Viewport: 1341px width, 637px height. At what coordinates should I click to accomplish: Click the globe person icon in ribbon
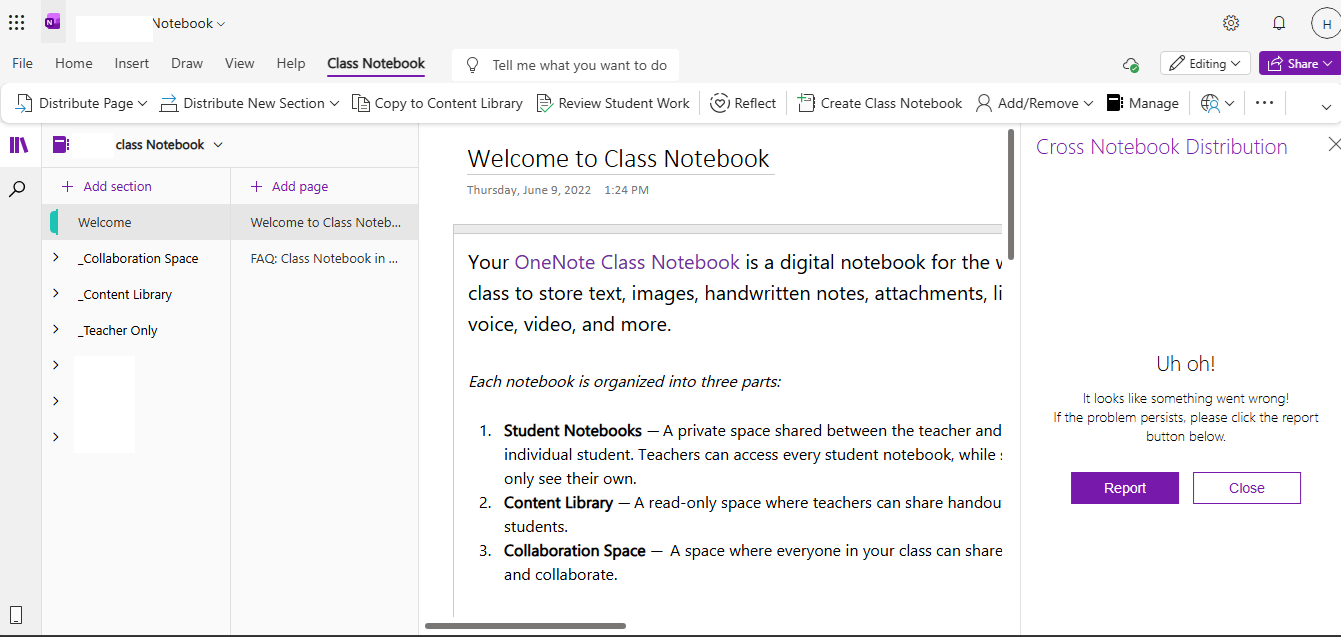1210,103
